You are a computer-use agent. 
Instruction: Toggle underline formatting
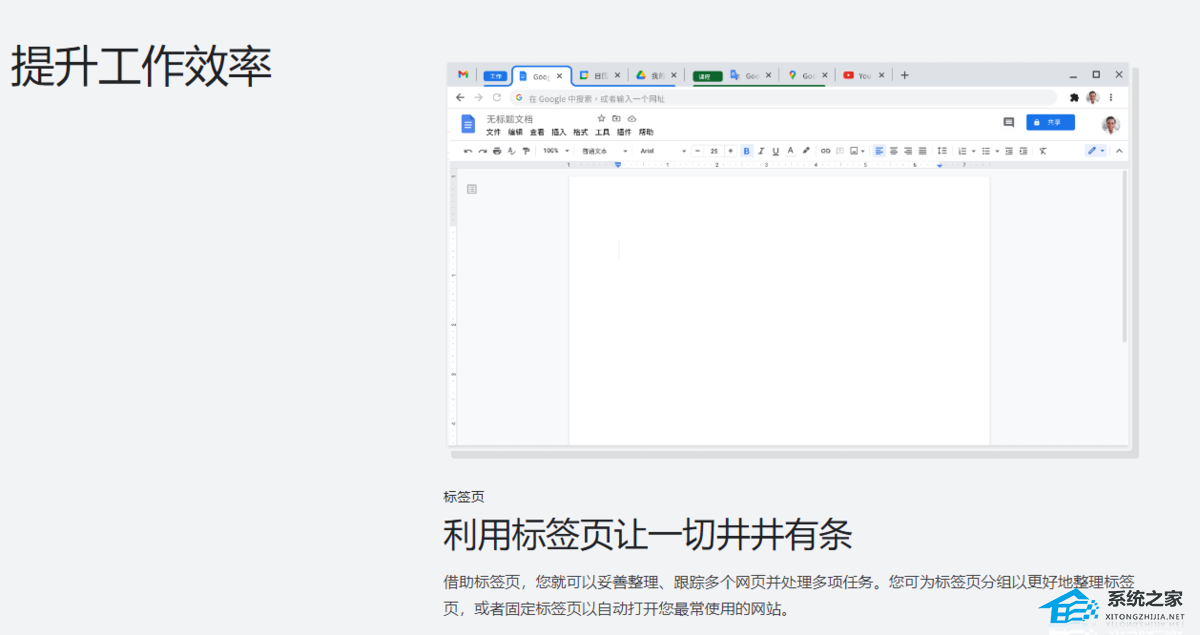coord(775,151)
